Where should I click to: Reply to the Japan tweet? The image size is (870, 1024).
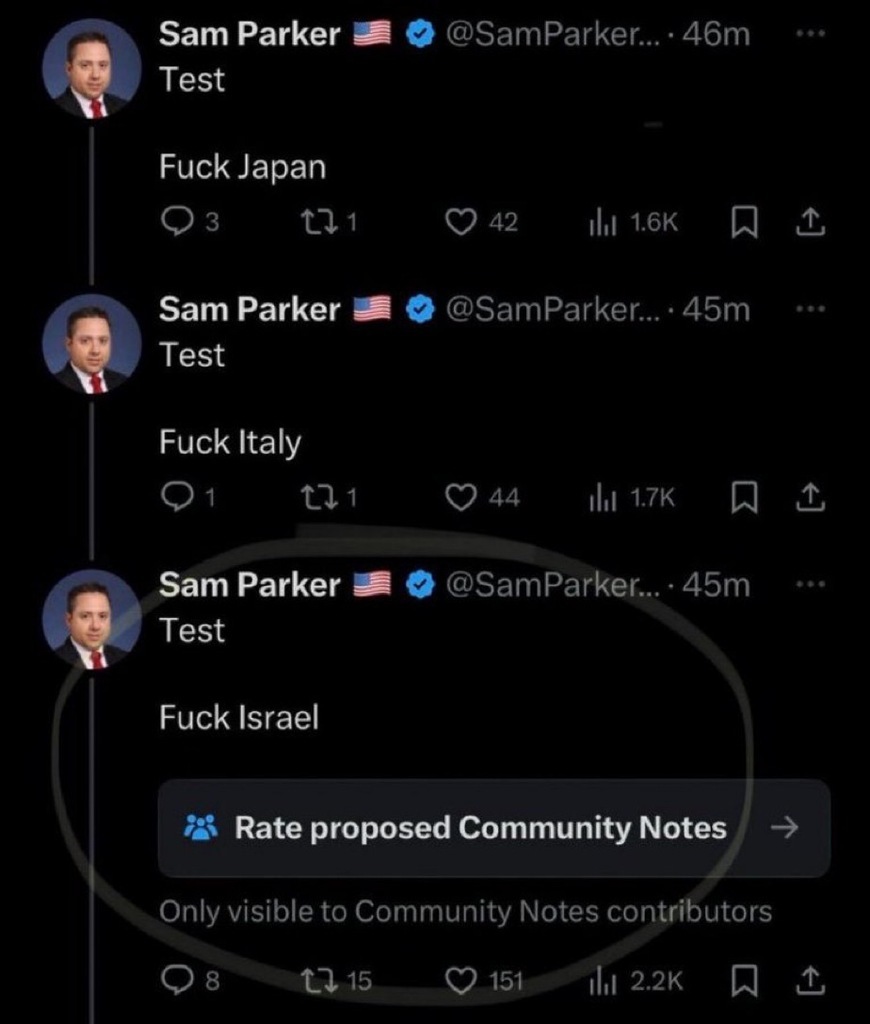tap(176, 223)
